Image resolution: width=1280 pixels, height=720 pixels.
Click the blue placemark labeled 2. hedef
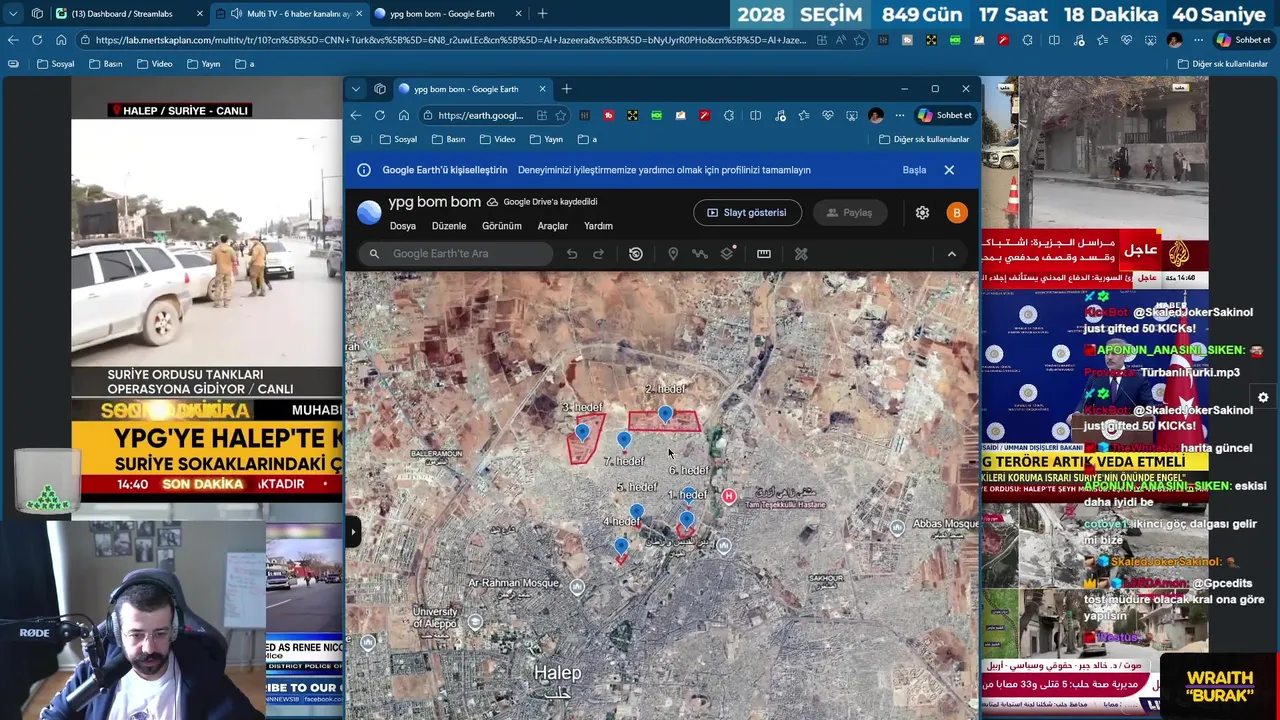[x=666, y=414]
